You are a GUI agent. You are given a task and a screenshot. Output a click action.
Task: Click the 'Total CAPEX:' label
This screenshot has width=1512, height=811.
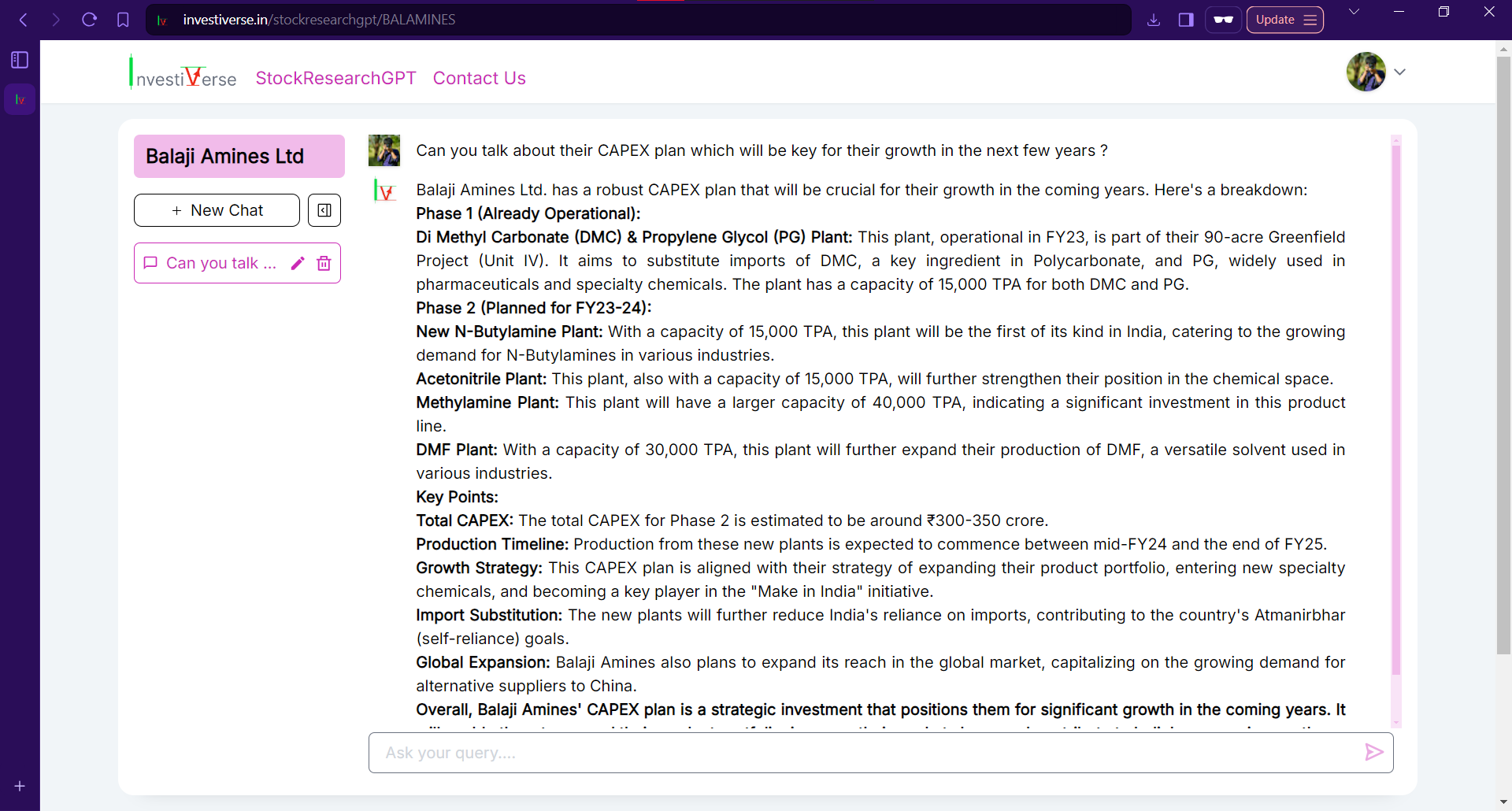[x=465, y=520]
